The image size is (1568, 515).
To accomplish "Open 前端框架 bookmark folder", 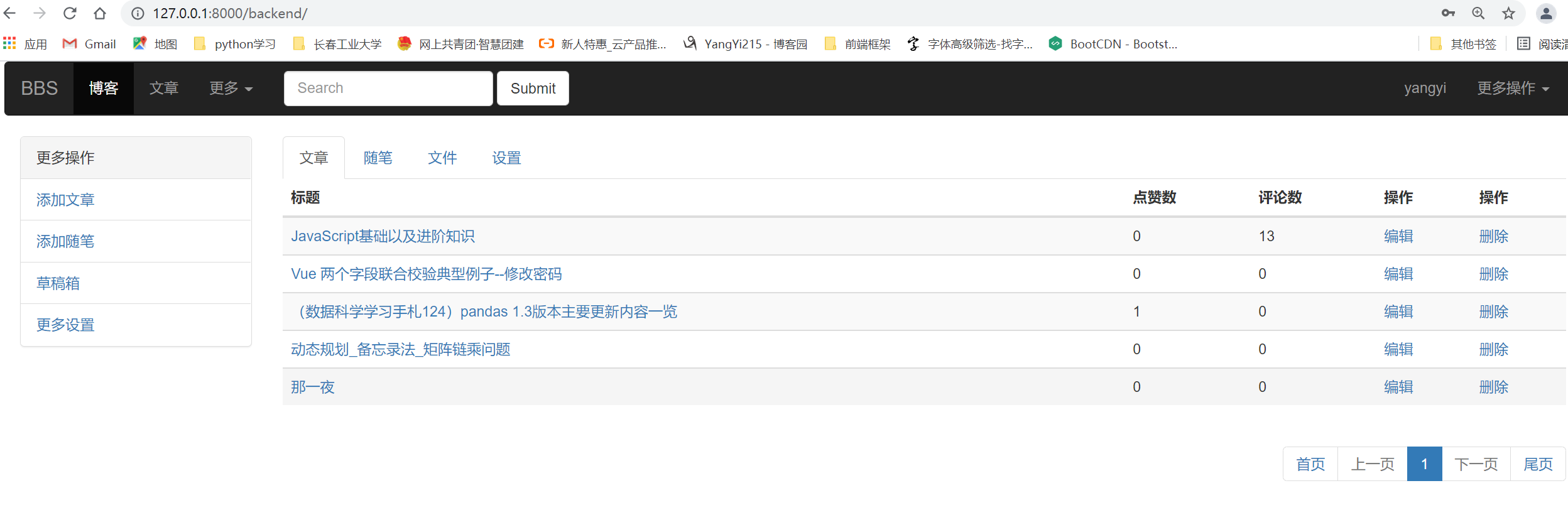I will coord(857,44).
